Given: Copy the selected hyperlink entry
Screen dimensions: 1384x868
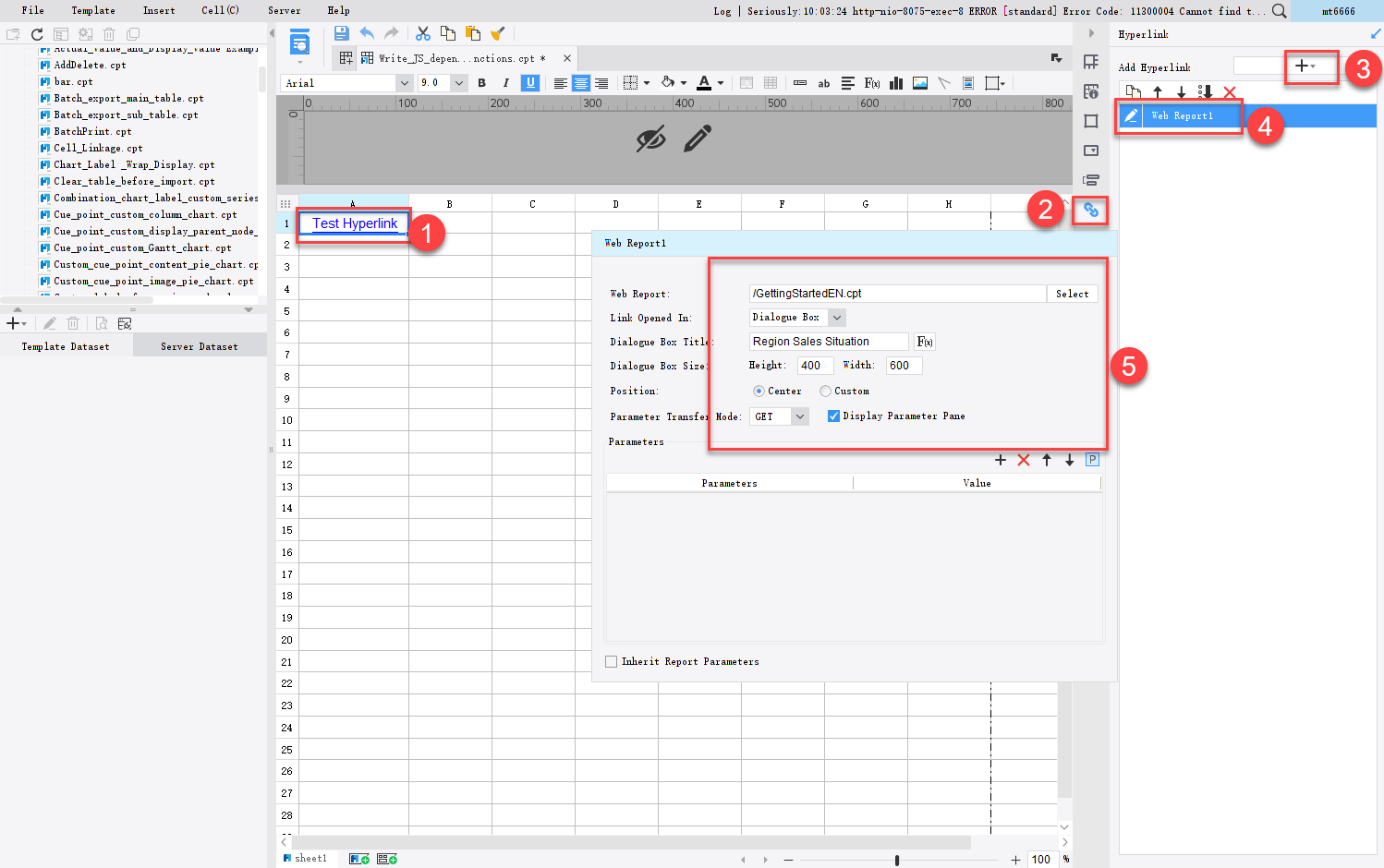Looking at the screenshot, I should click(x=1133, y=91).
